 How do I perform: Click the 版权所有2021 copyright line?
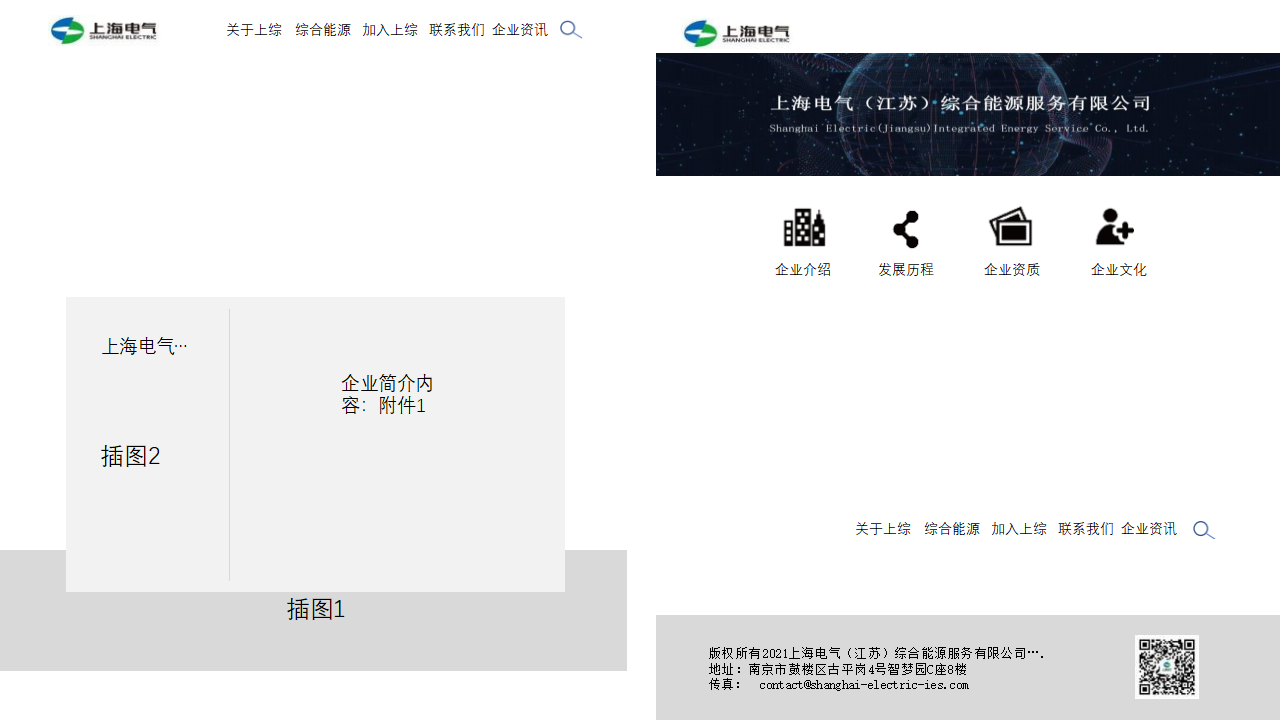pyautogui.click(x=877, y=653)
